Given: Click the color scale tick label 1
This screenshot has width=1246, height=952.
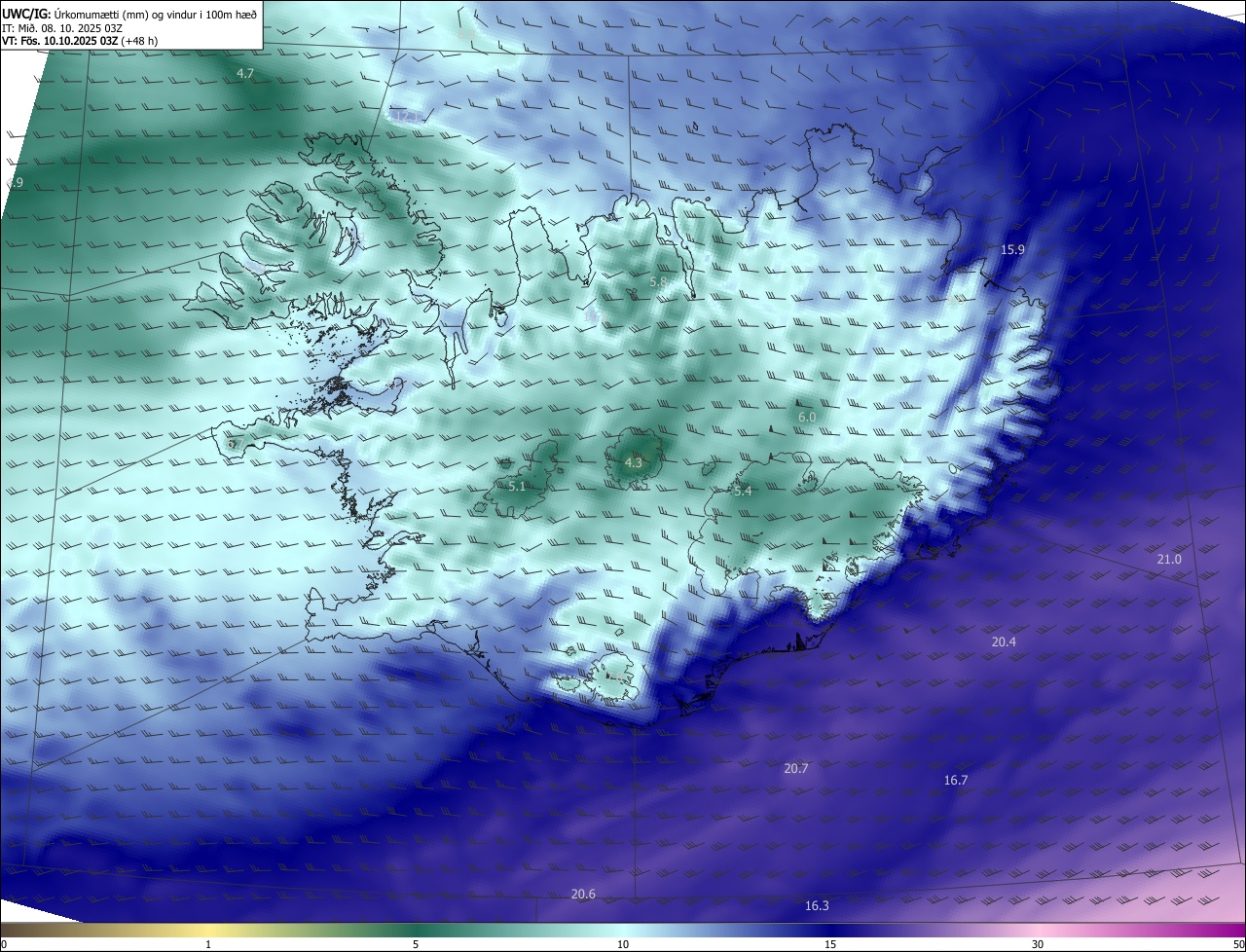Looking at the screenshot, I should click(x=208, y=944).
